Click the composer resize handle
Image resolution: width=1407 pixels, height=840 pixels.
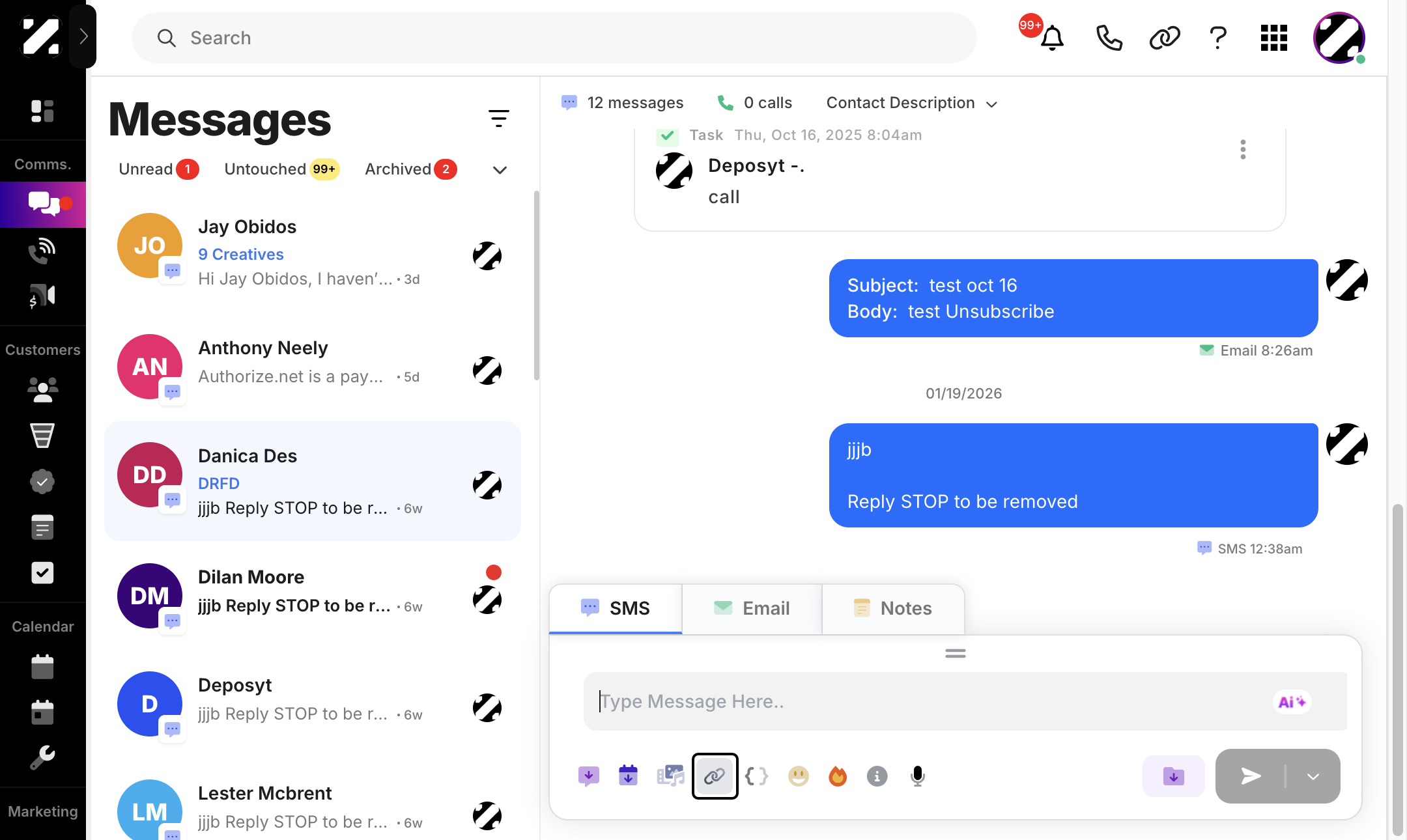pyautogui.click(x=956, y=654)
